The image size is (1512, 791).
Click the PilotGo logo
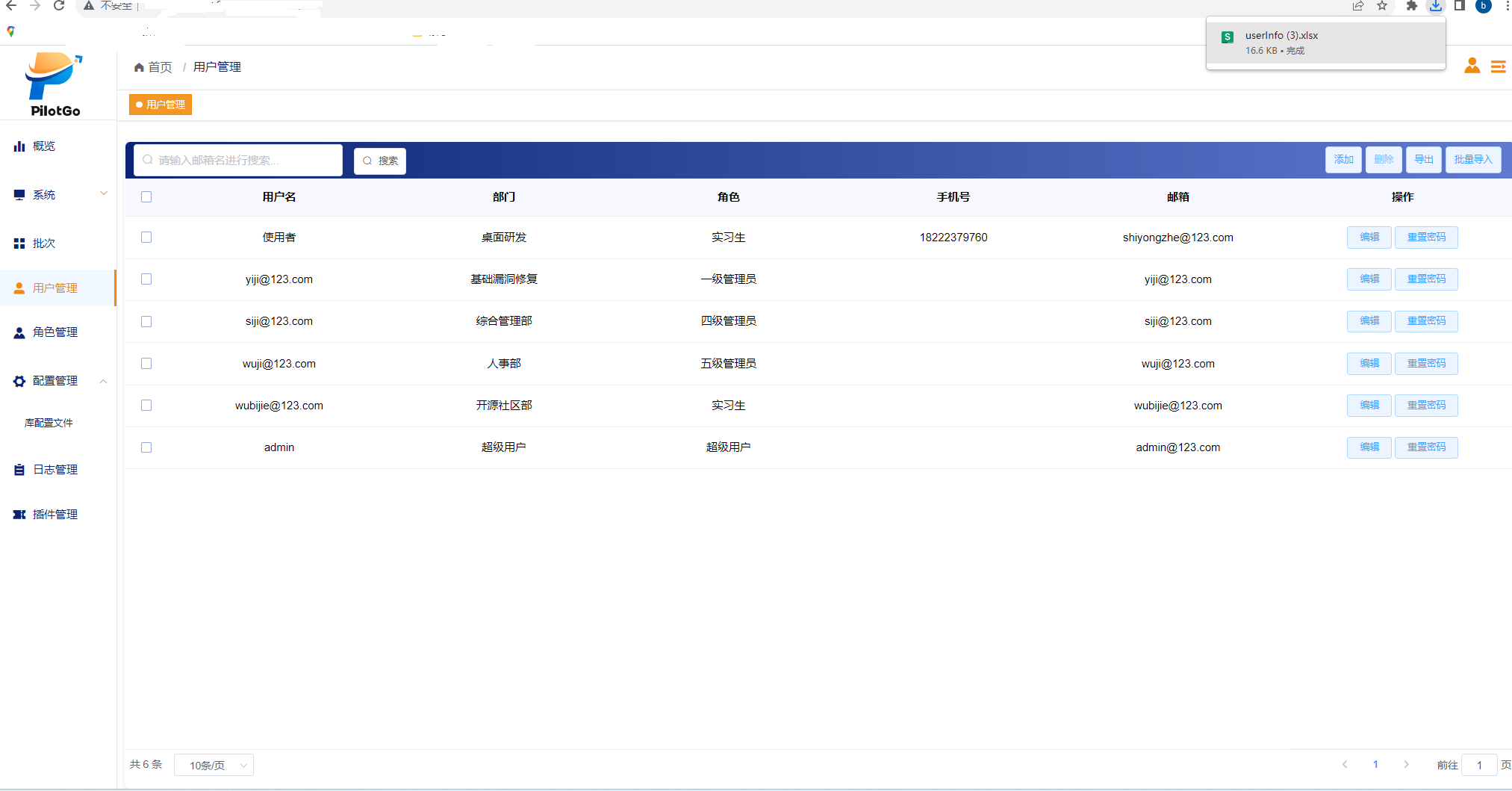click(x=55, y=84)
